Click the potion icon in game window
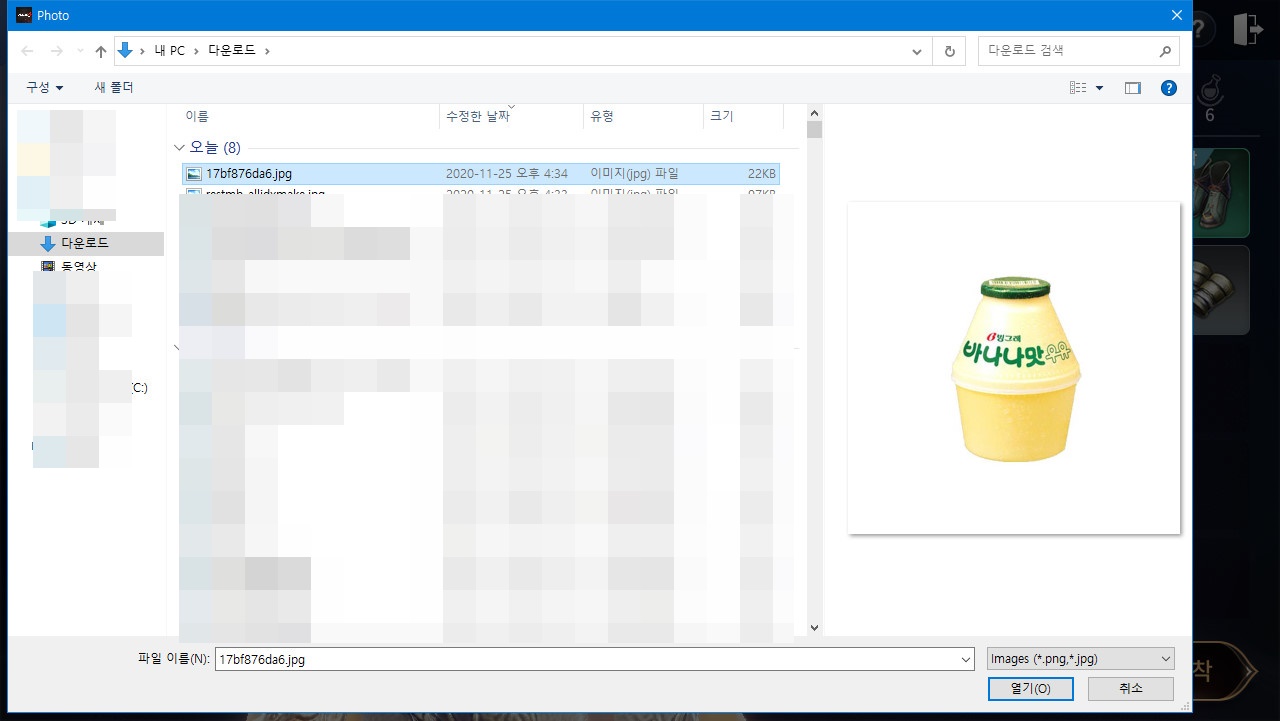Screen dimensions: 1280x721 pyautogui.click(x=1211, y=89)
